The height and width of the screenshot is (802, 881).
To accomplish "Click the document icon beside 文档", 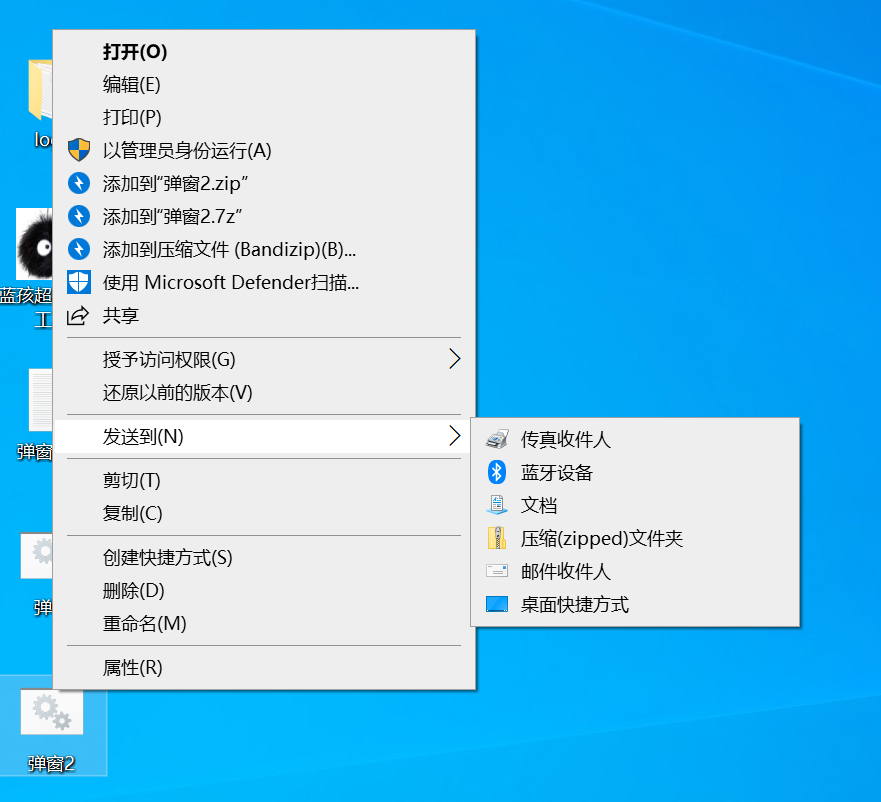I will point(497,505).
